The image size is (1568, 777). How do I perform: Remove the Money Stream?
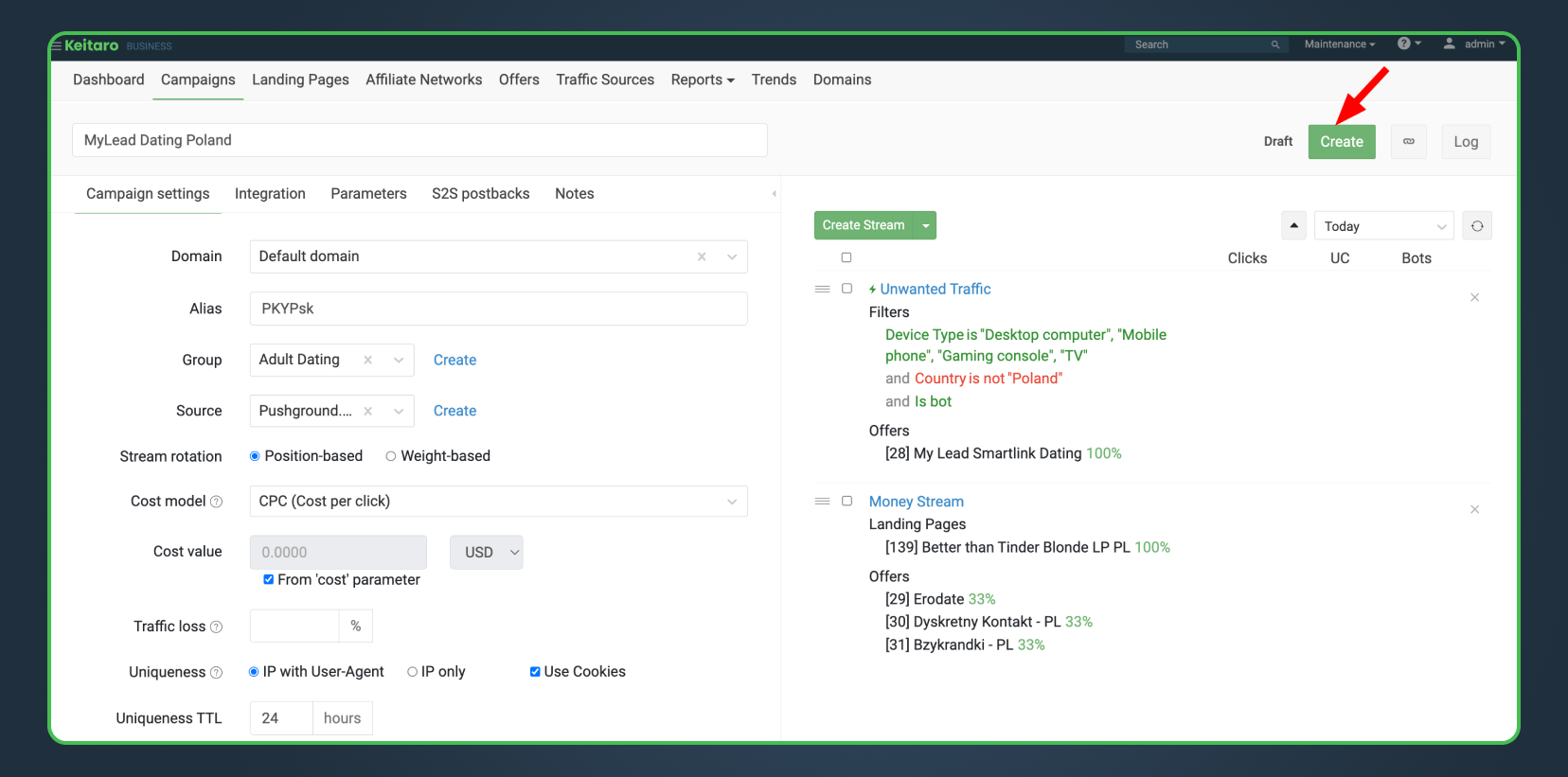click(x=1474, y=509)
